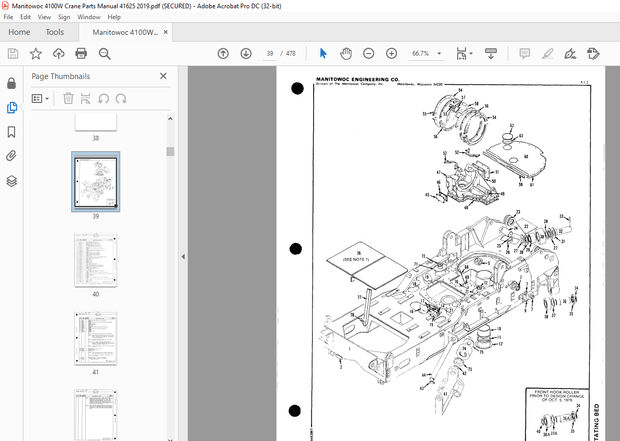Print the document using printer icon
620x441 pixels.
click(81, 53)
